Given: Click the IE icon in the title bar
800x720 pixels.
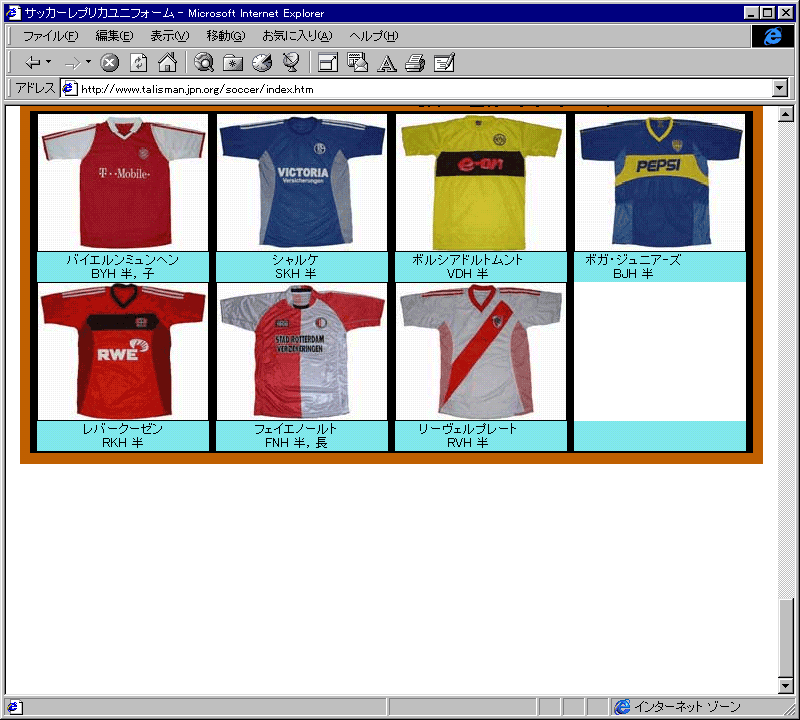Looking at the screenshot, I should pos(13,13).
